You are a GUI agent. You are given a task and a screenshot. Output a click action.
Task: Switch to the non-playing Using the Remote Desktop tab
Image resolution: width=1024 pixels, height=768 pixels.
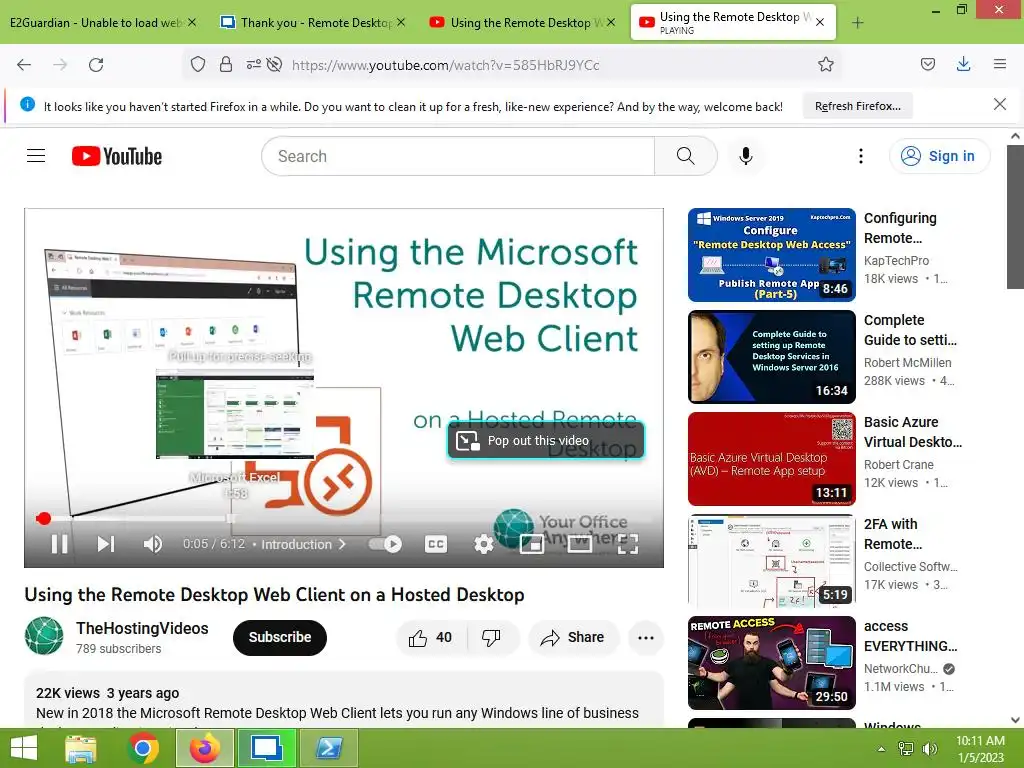(519, 23)
